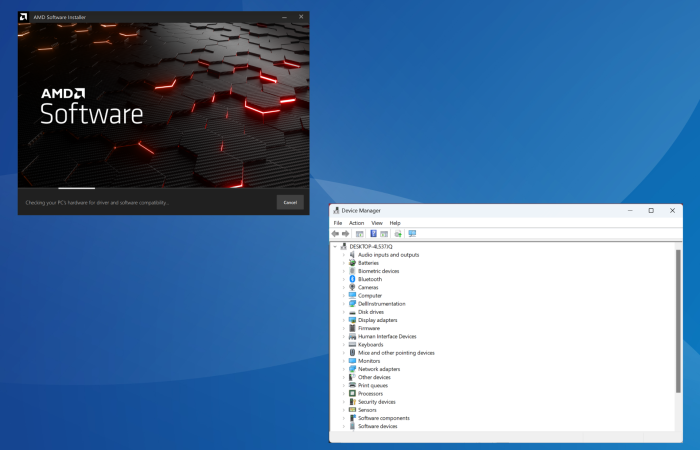This screenshot has width=700, height=450.
Task: Expand the Biometric devices category
Action: tap(344, 271)
